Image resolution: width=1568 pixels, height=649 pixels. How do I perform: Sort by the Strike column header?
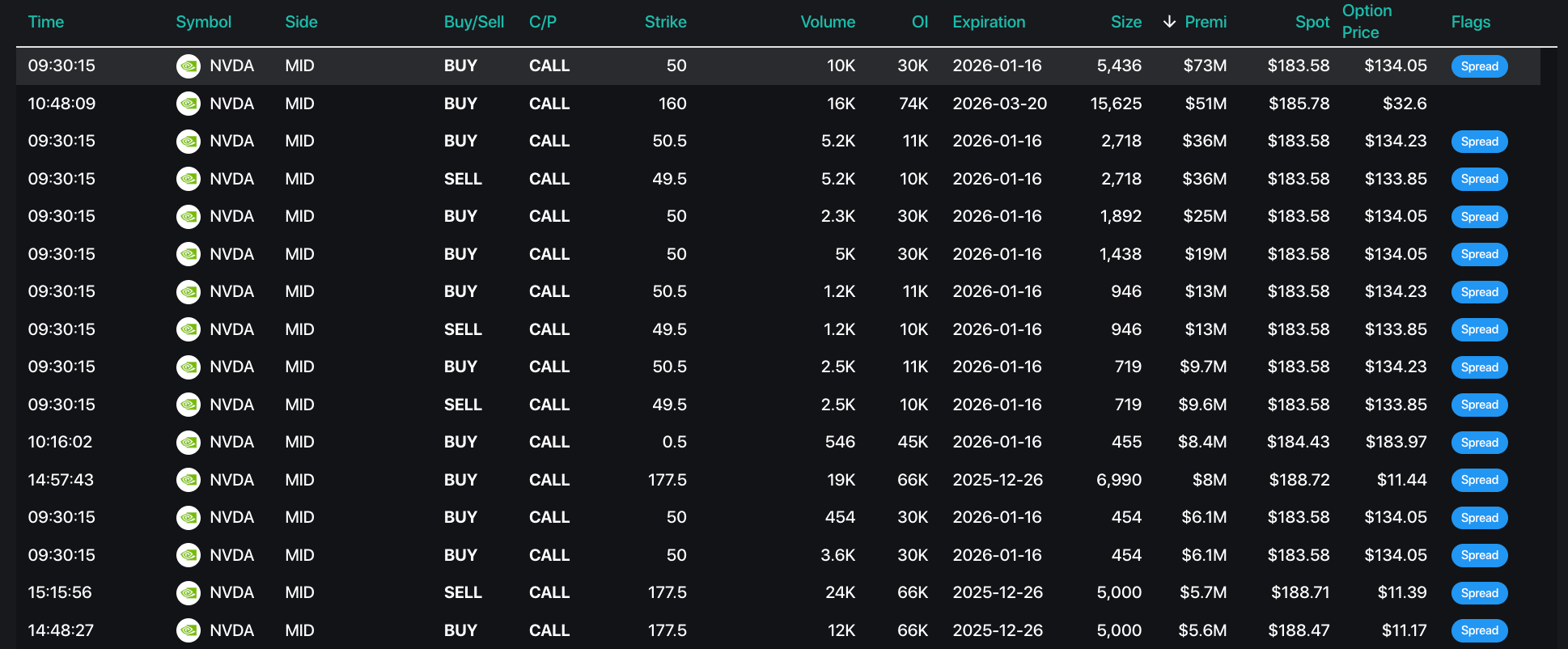(665, 22)
